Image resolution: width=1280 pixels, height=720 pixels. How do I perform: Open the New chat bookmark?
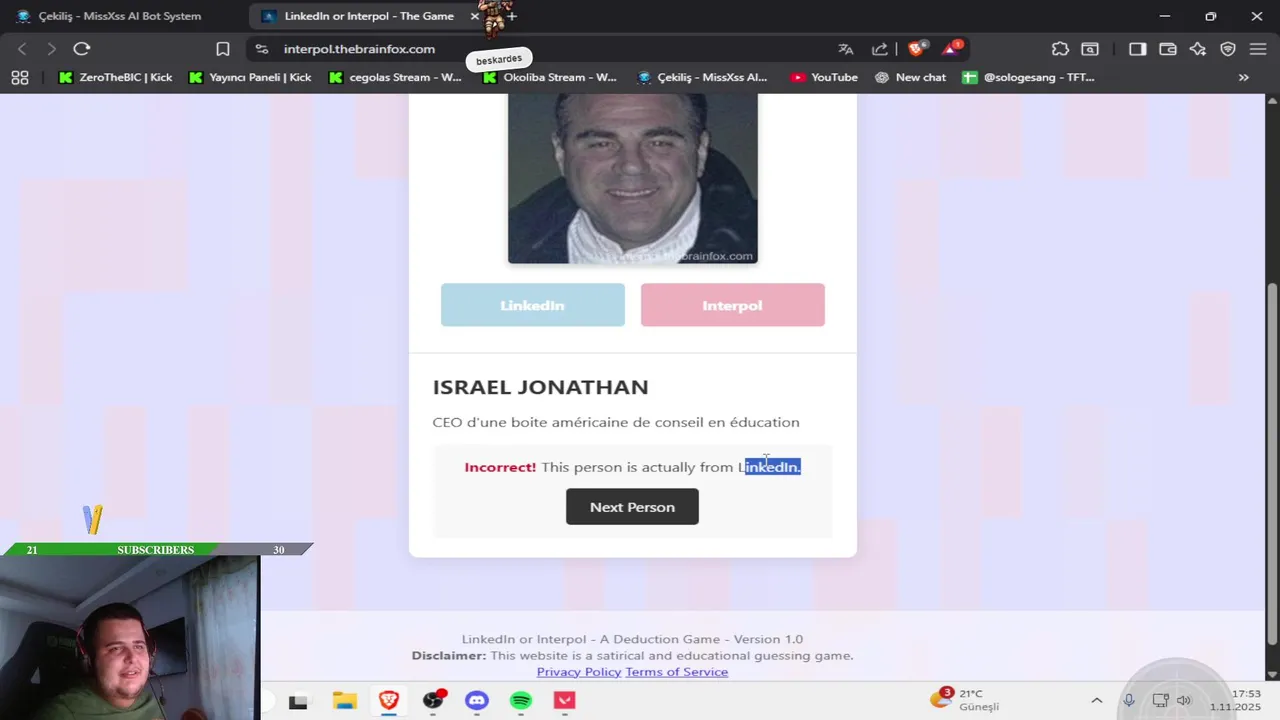(910, 77)
